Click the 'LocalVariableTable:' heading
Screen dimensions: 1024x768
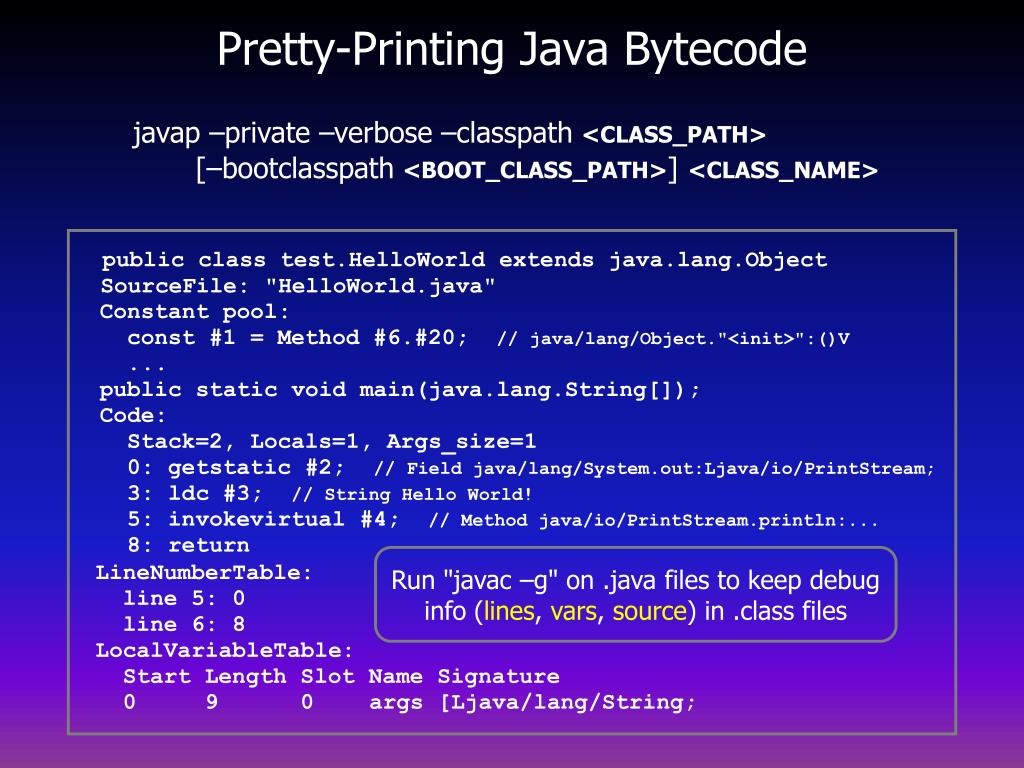(x=224, y=650)
